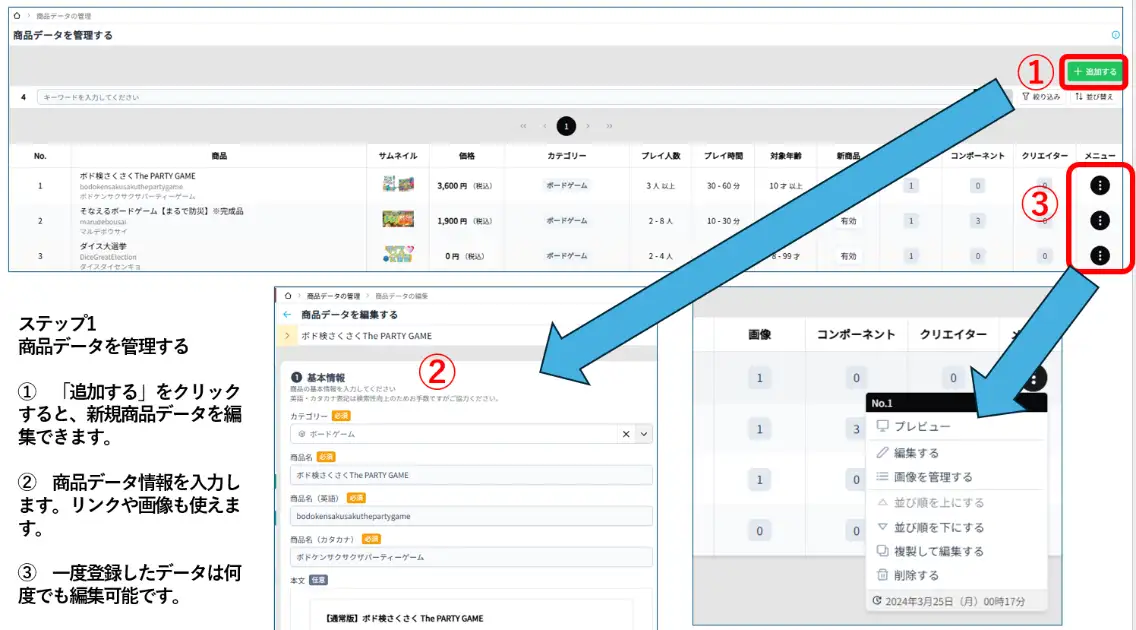Open three-dot menu for ボド検さくさく row

coord(1100,185)
